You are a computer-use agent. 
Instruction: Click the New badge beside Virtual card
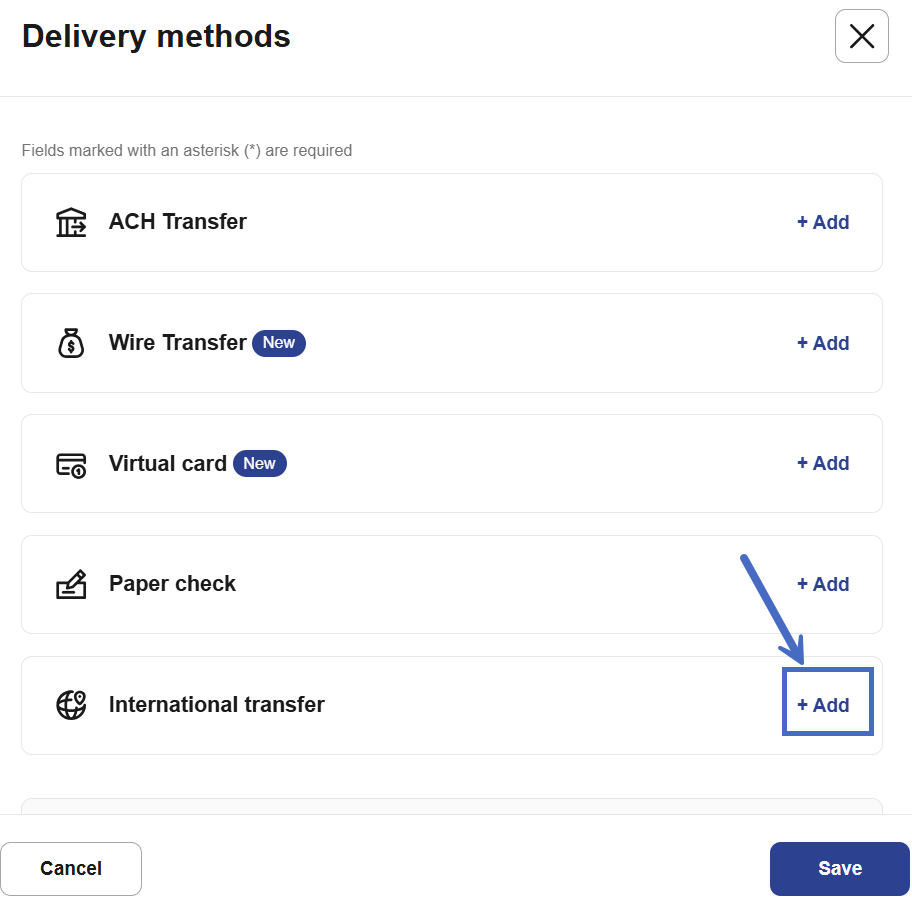[x=260, y=463]
